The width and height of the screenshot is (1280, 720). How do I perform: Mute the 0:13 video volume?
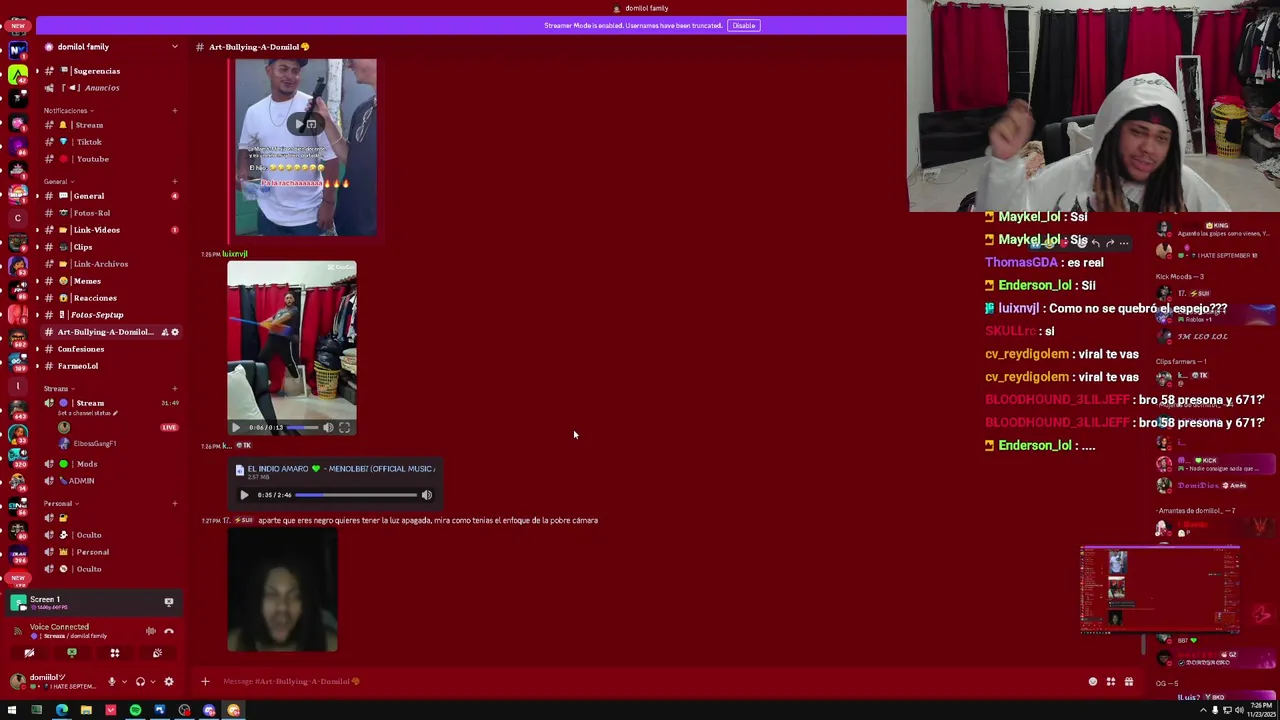pyautogui.click(x=328, y=428)
